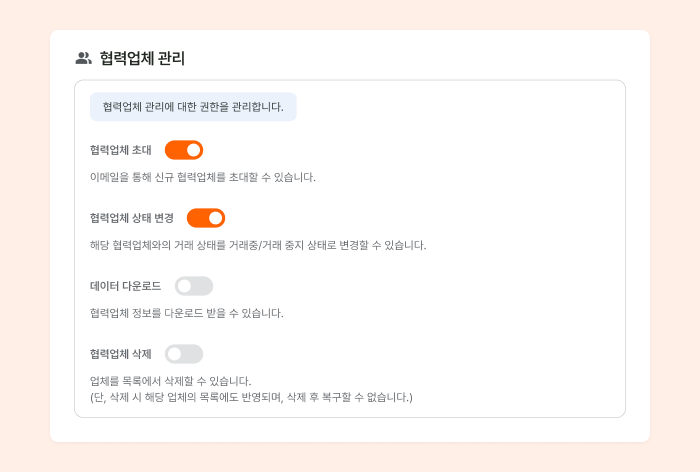Click the 협력업체 정보를 다운로드 description text

(x=187, y=313)
